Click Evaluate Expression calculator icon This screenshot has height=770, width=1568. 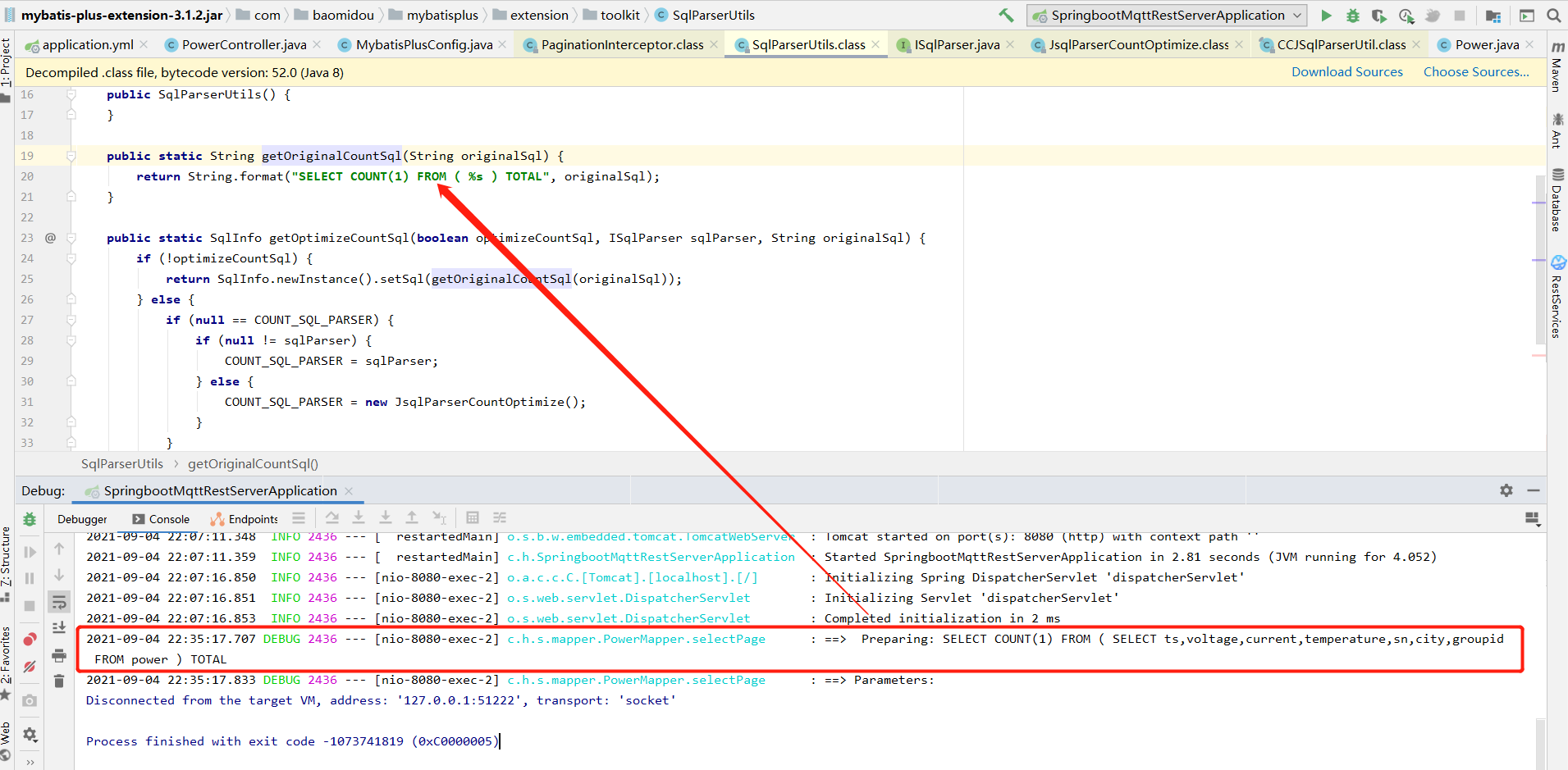pyautogui.click(x=473, y=517)
